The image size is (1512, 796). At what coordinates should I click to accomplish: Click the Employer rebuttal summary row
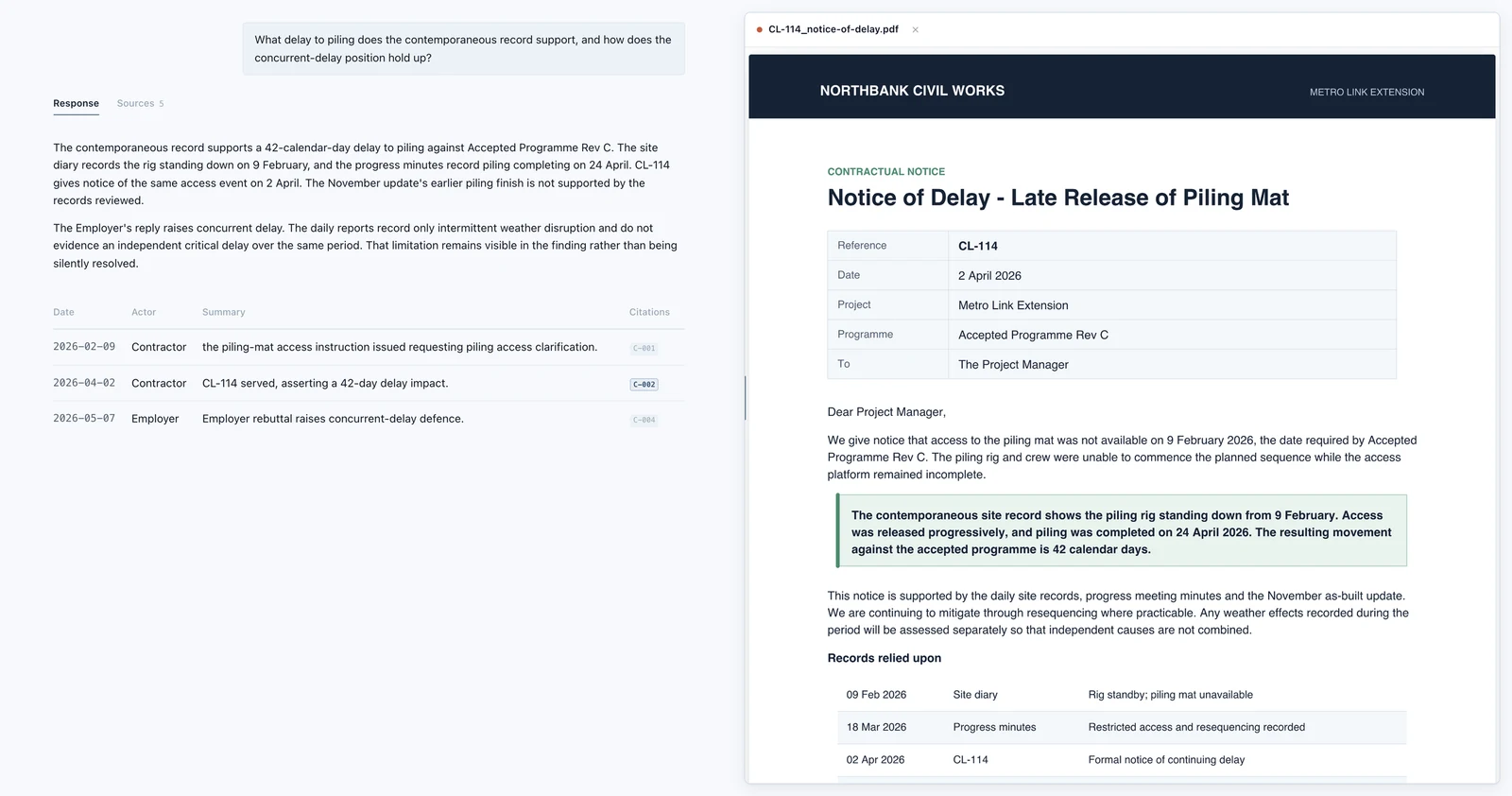point(333,419)
